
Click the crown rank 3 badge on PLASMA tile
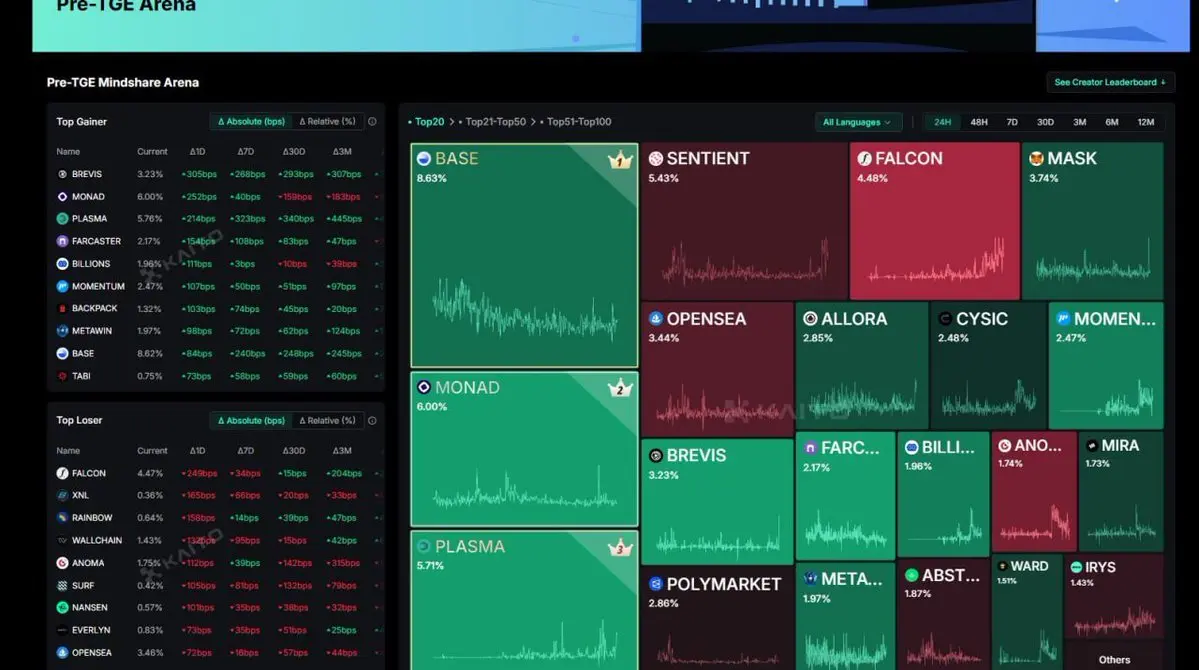click(x=620, y=547)
